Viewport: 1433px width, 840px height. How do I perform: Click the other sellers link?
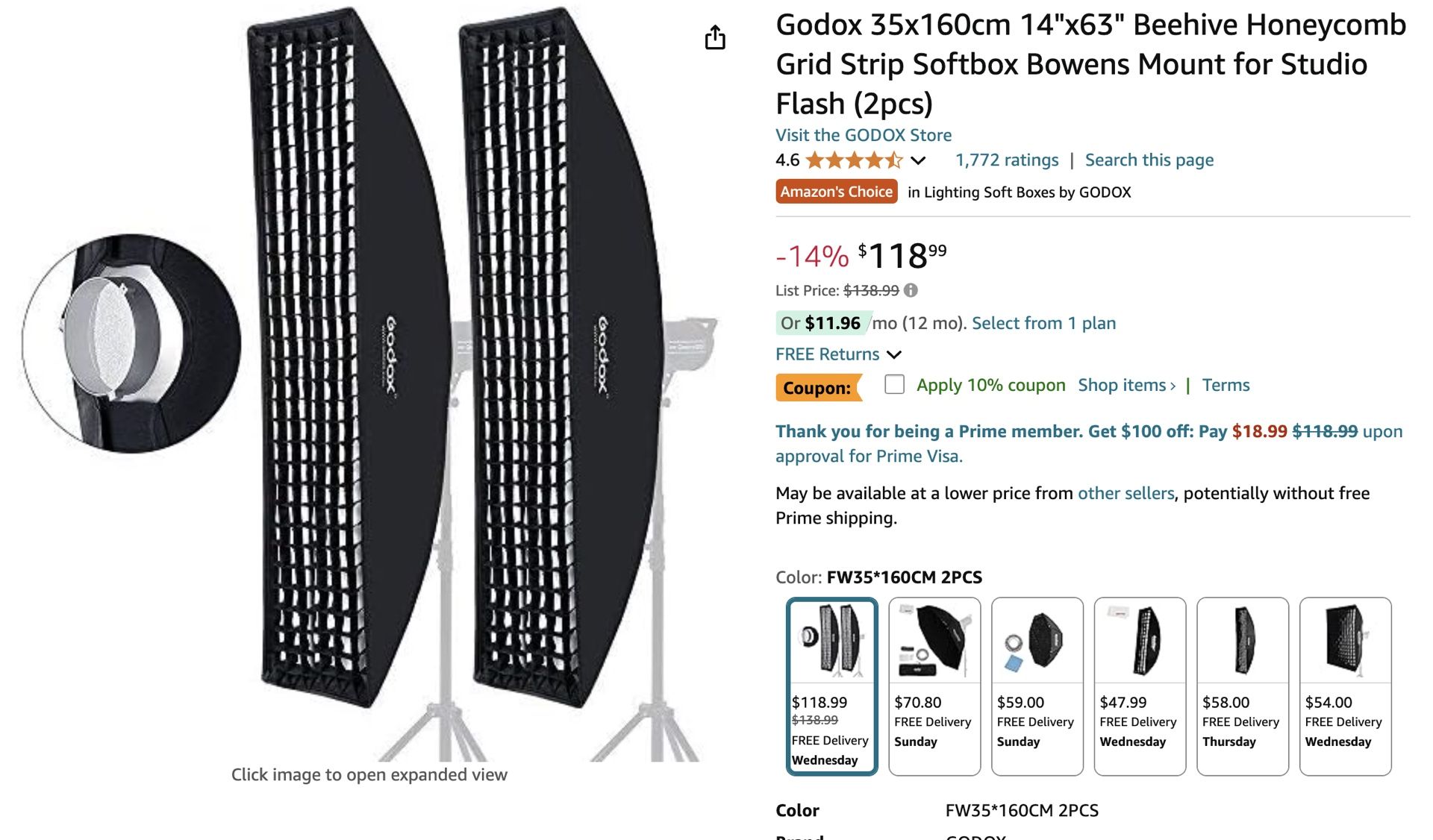click(1125, 493)
